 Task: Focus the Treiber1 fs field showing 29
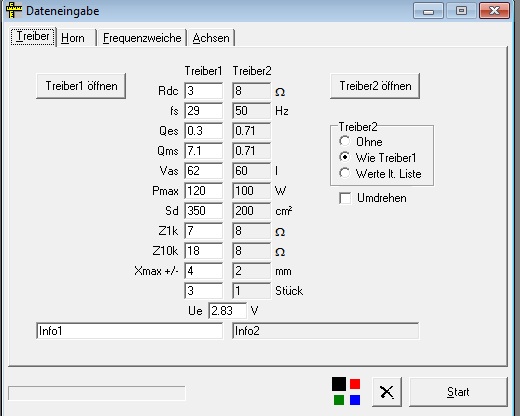[x=203, y=111]
